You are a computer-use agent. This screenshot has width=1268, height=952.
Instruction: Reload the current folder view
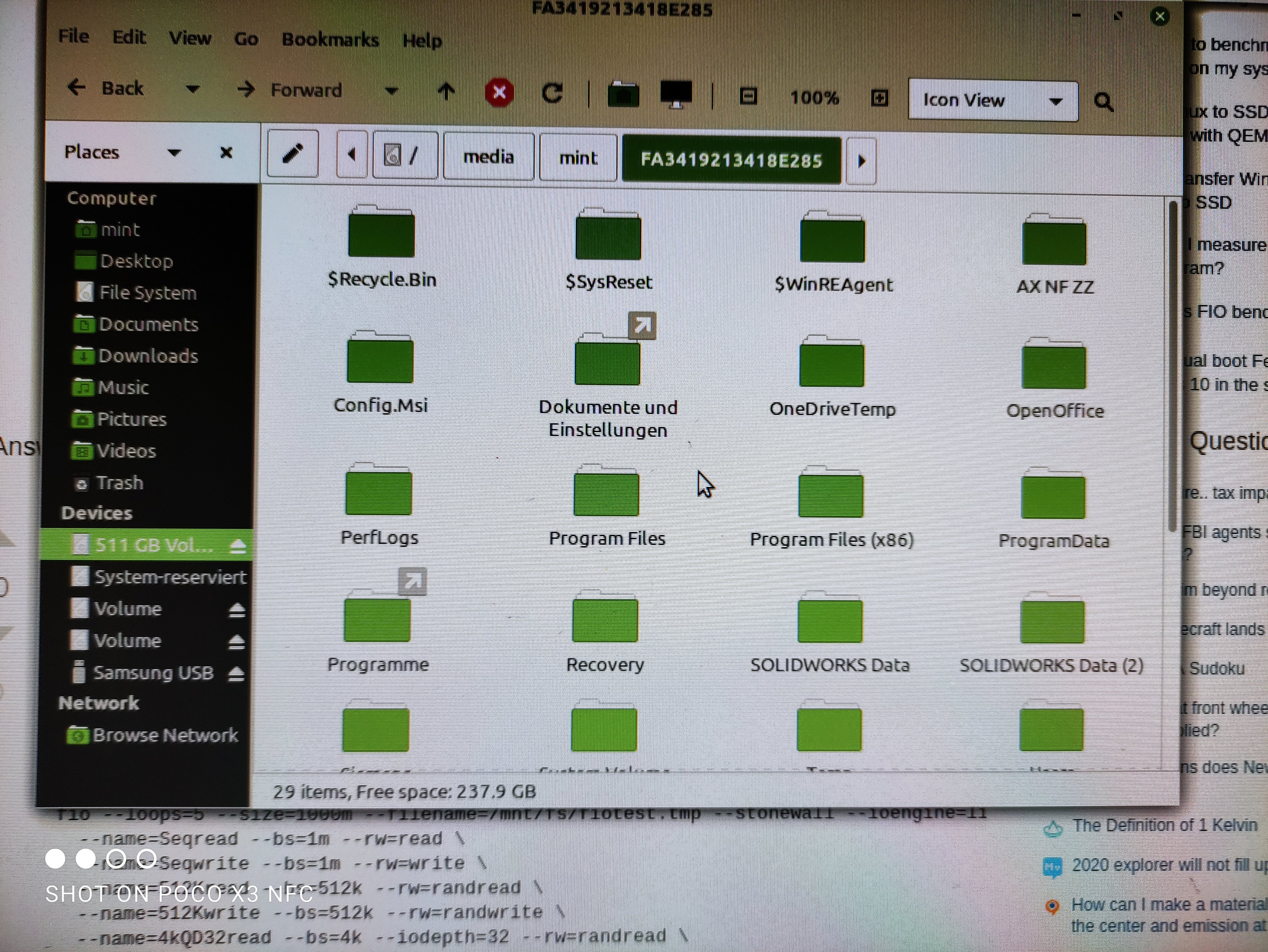(552, 93)
